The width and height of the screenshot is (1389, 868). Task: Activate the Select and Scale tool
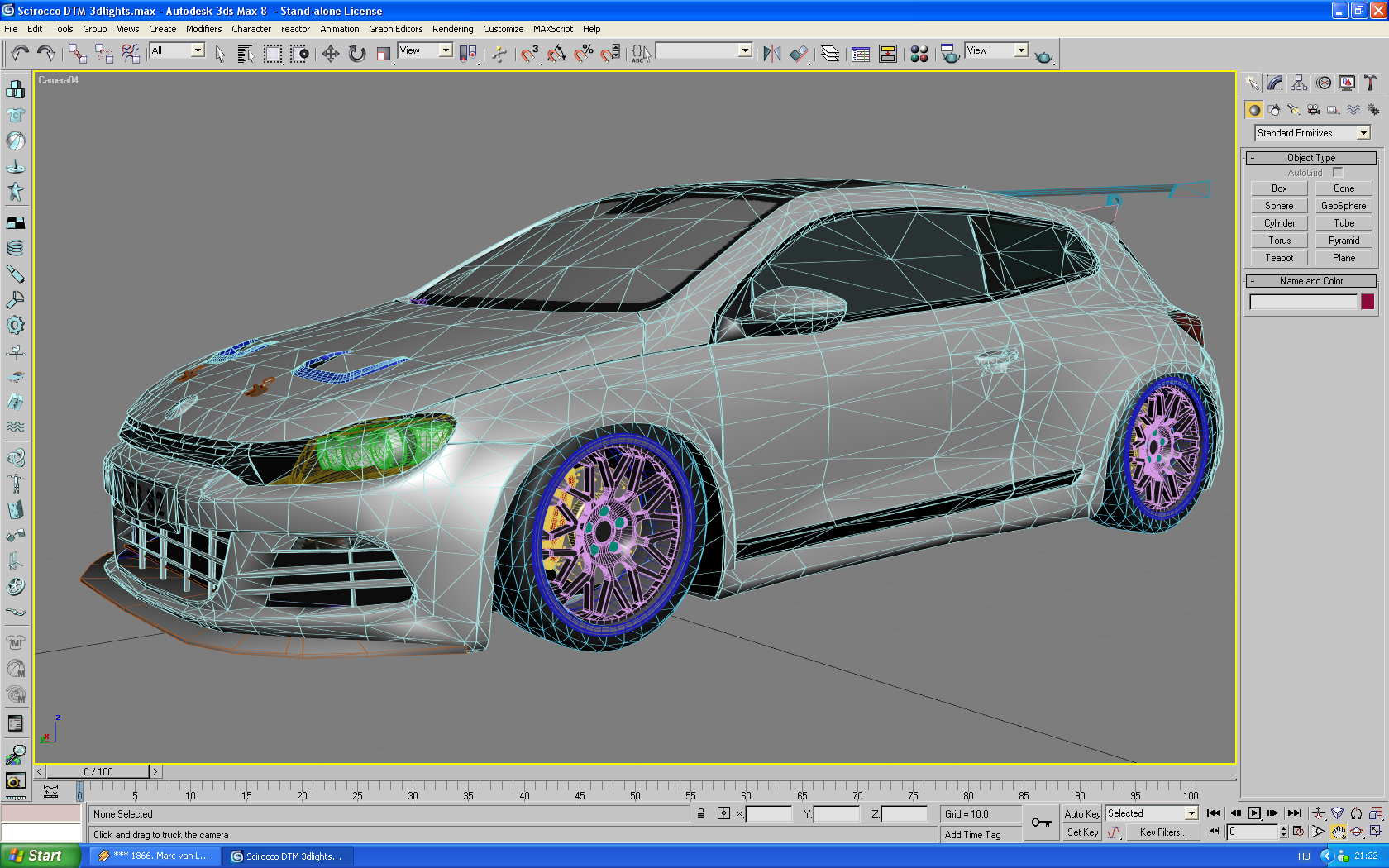click(383, 54)
